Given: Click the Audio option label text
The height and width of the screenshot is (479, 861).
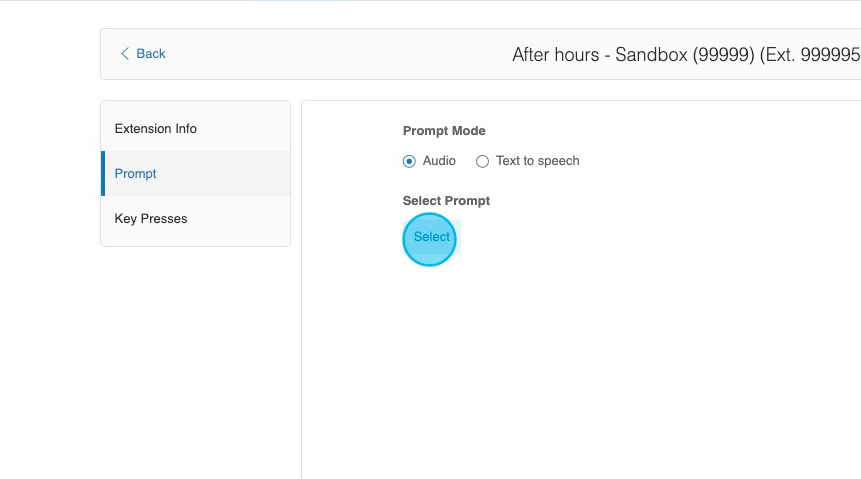Looking at the screenshot, I should [439, 161].
